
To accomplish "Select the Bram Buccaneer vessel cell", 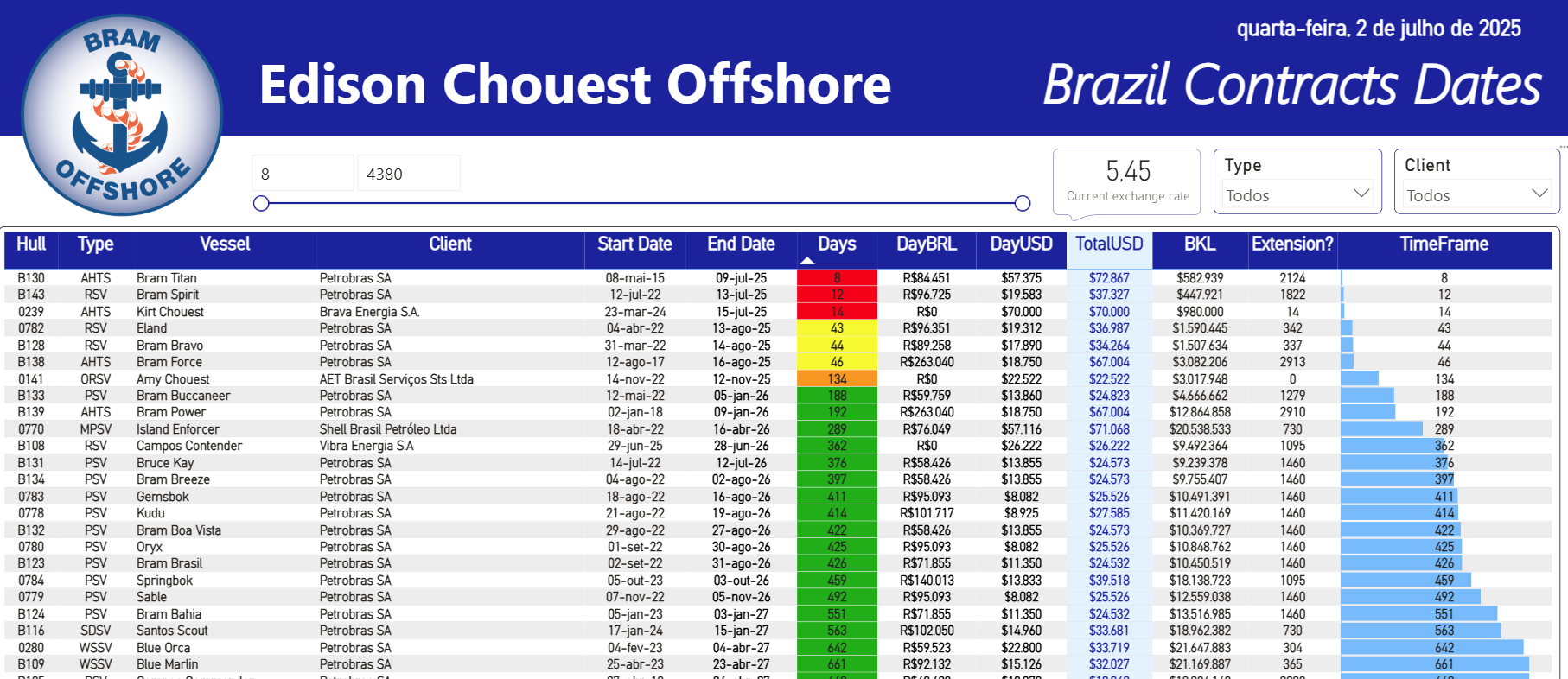I will click(x=183, y=396).
